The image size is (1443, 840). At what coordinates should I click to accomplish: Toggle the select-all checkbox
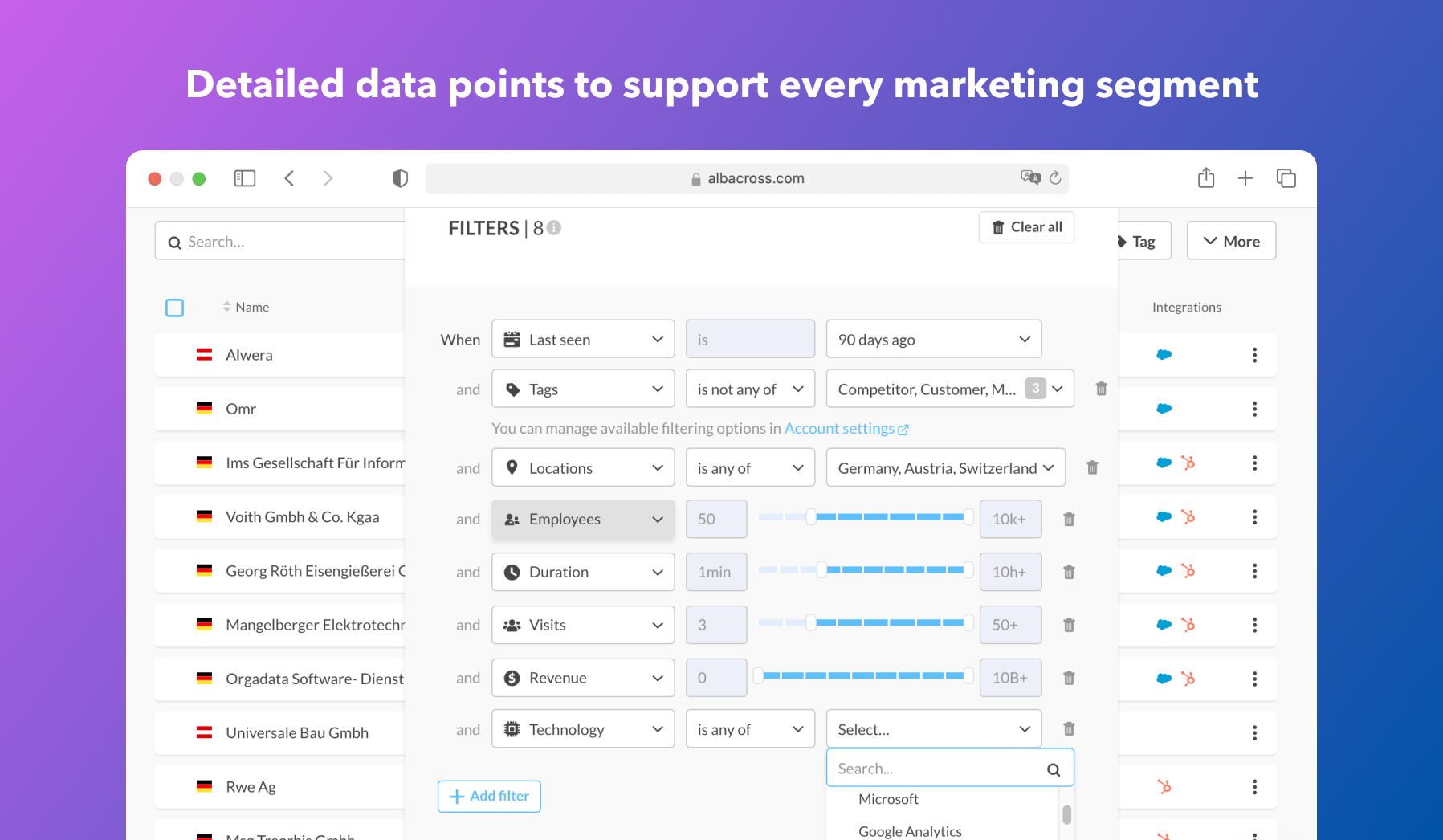[174, 308]
